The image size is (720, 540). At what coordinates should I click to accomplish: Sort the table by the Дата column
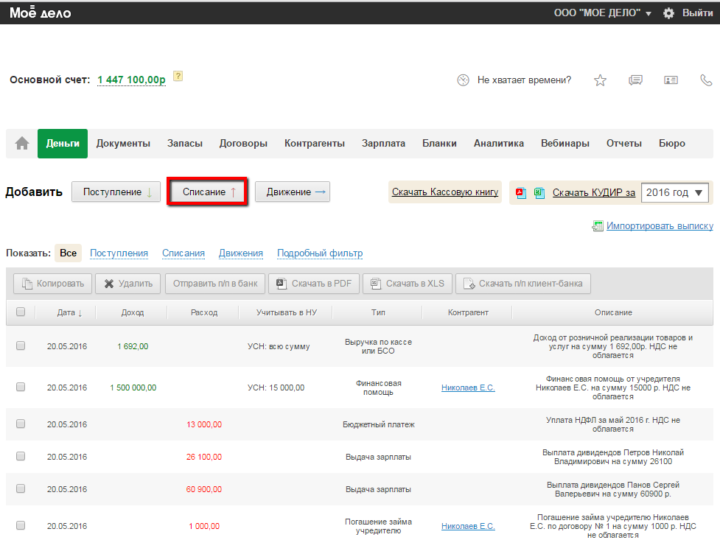coord(69,312)
